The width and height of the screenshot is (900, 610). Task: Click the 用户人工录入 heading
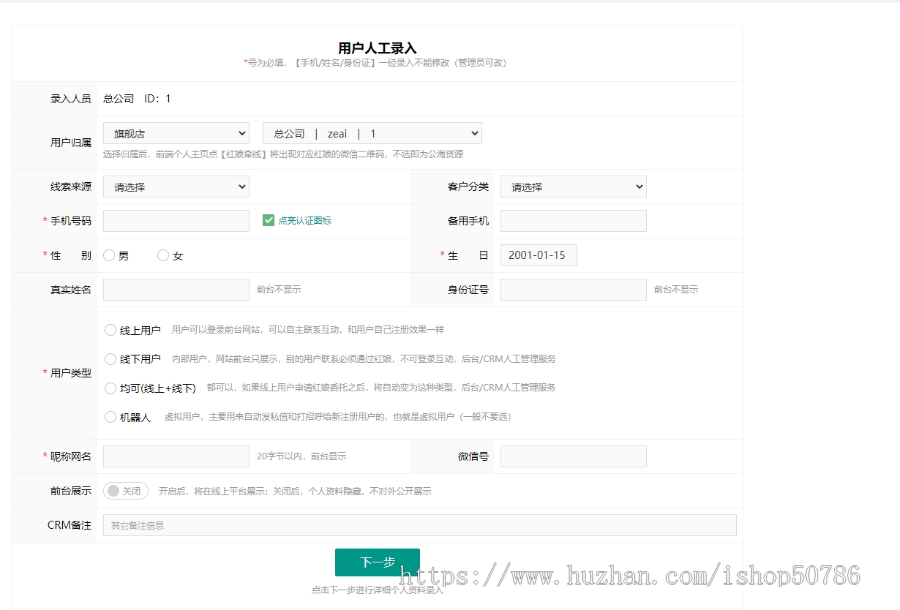coord(377,48)
